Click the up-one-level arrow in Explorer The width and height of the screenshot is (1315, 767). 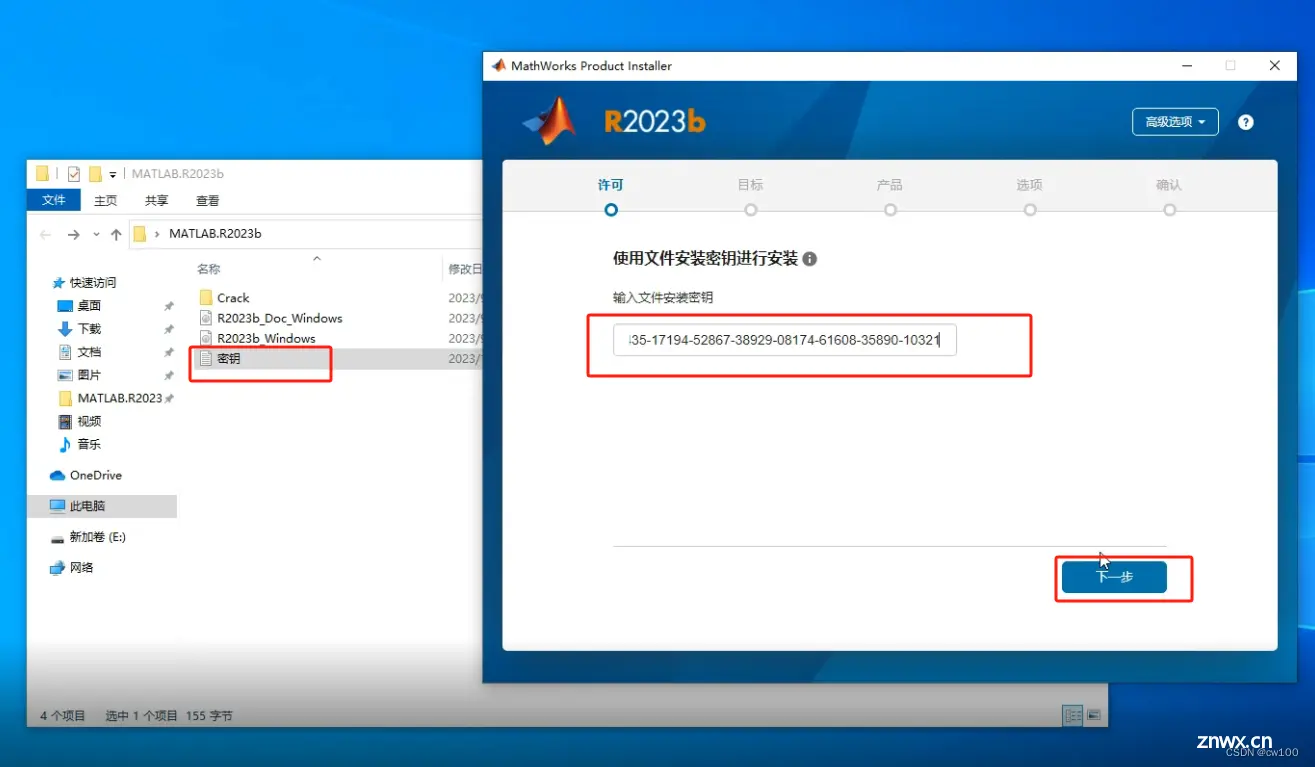pyautogui.click(x=116, y=234)
